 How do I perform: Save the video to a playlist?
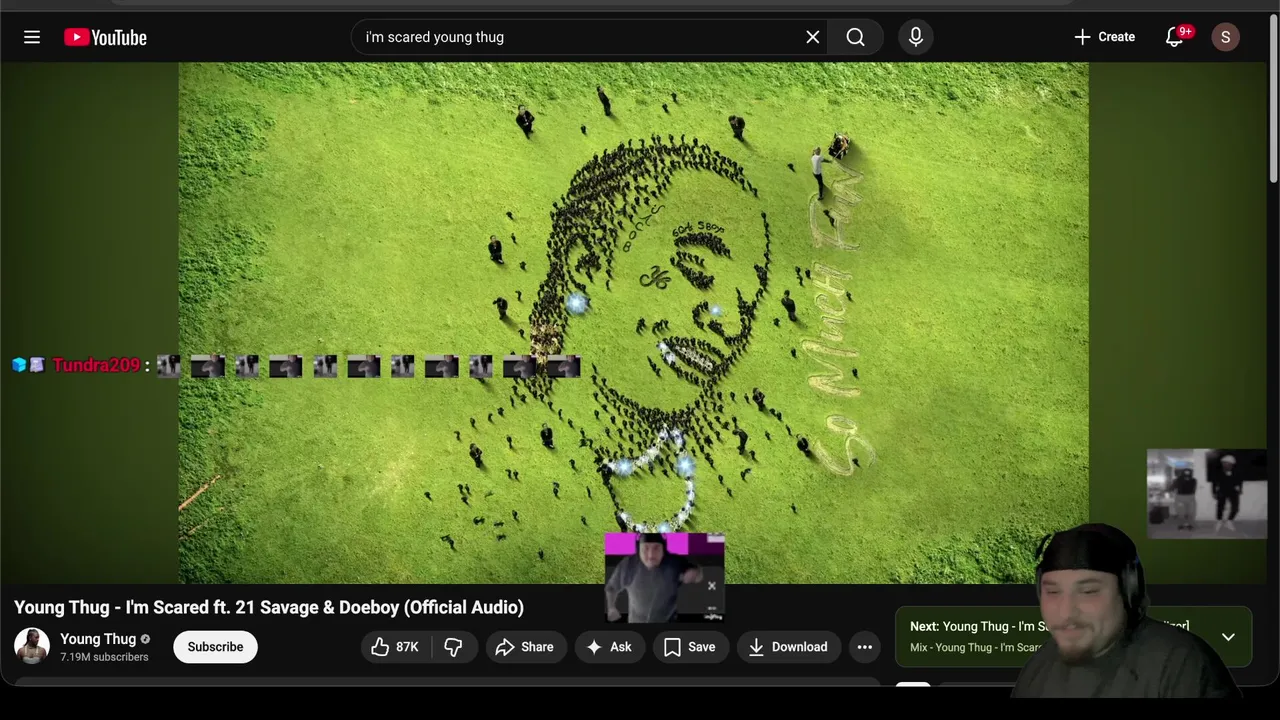coord(690,647)
